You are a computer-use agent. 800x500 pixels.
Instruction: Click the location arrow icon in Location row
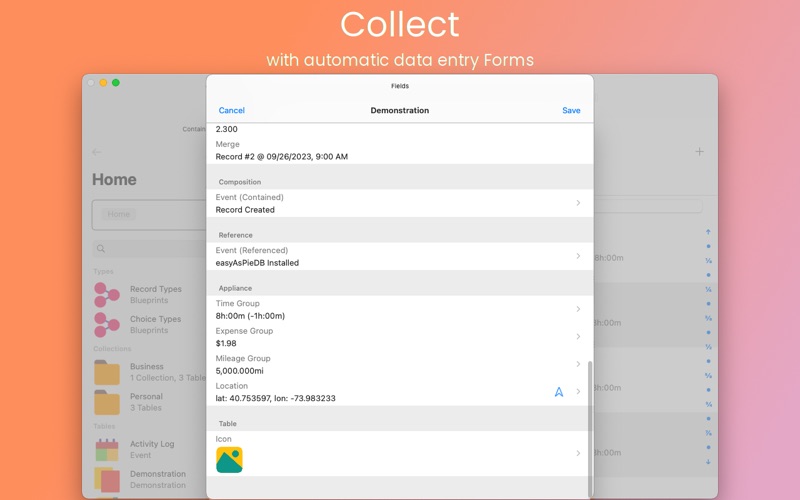point(558,392)
